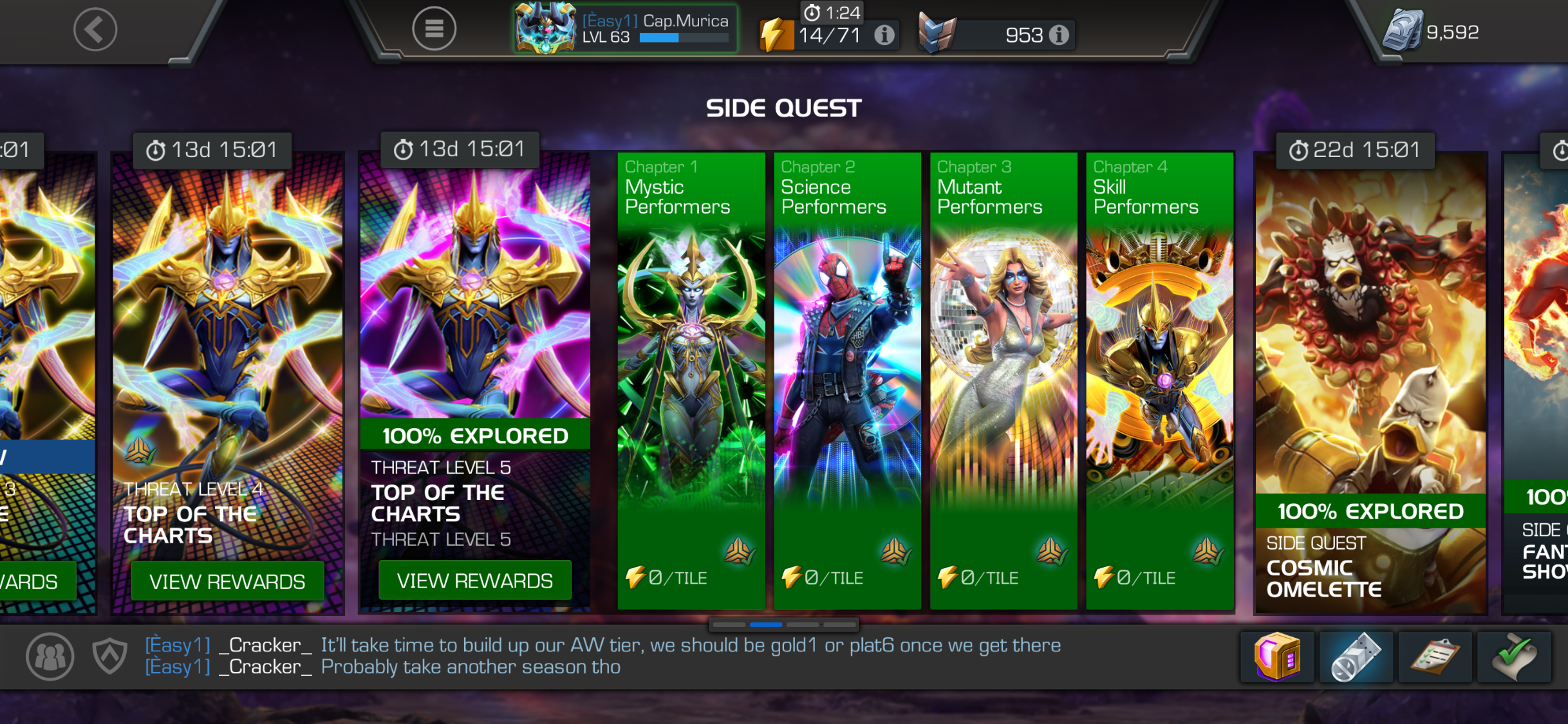
Task: Select Chapter 1 Mystic Performers
Action: [691, 380]
